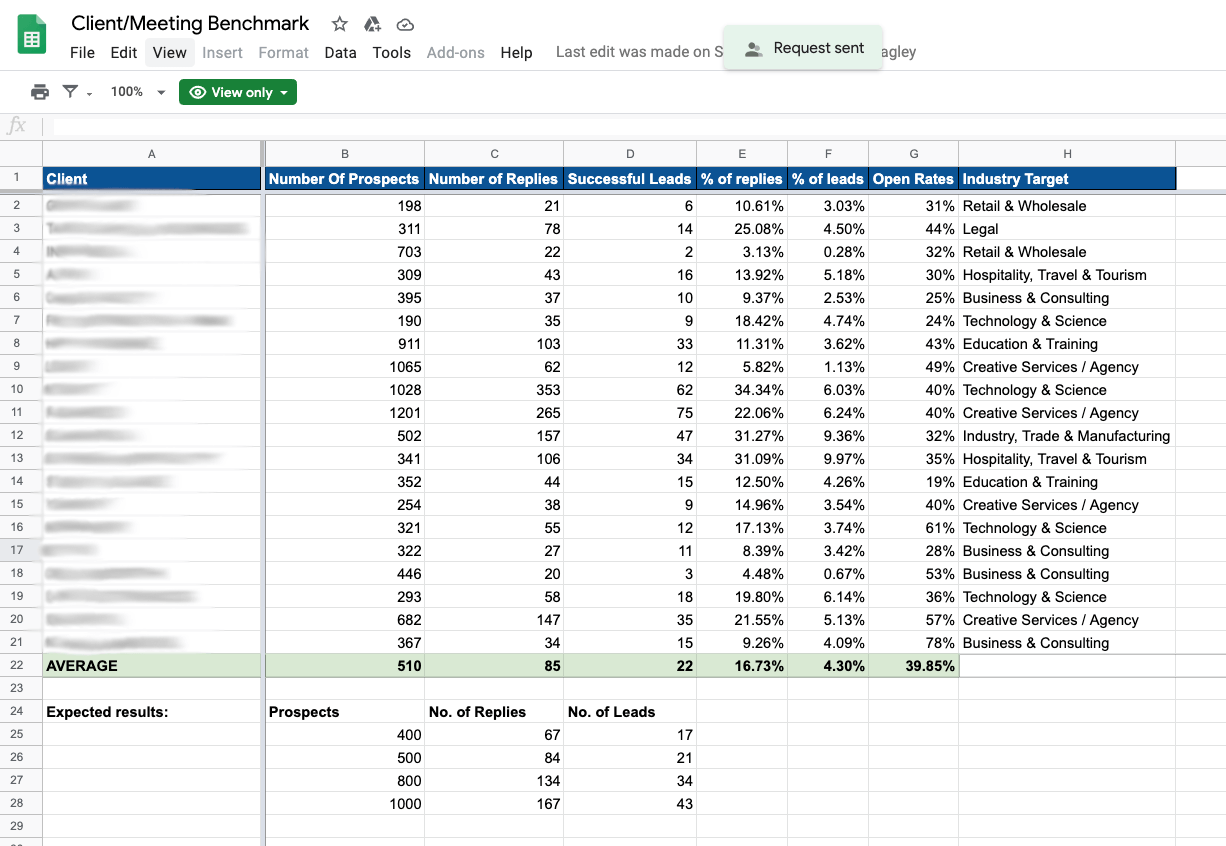Select the expected 167 replies cell
The width and height of the screenshot is (1226, 846).
point(494,804)
